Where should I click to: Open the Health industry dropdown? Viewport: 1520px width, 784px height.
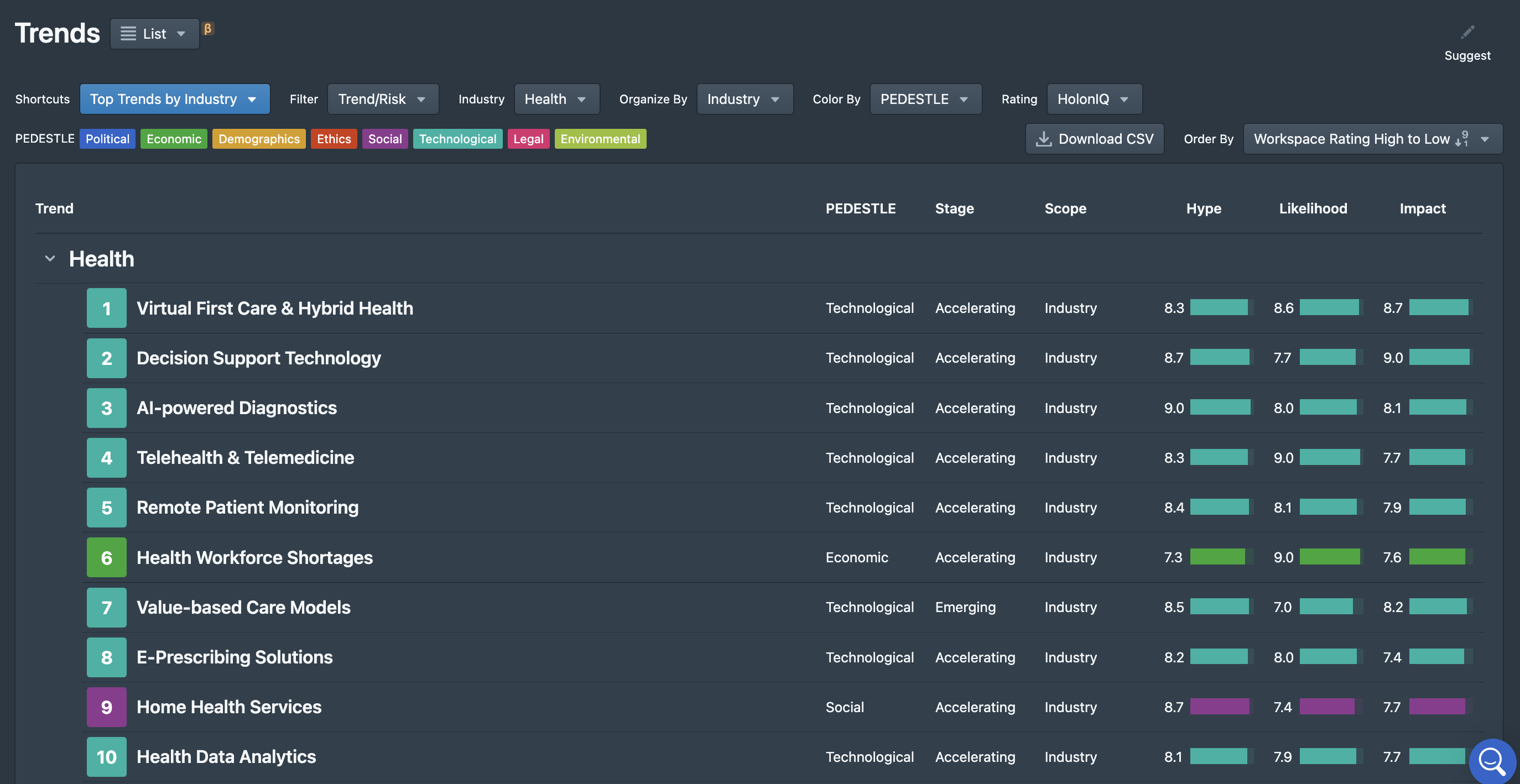(556, 99)
